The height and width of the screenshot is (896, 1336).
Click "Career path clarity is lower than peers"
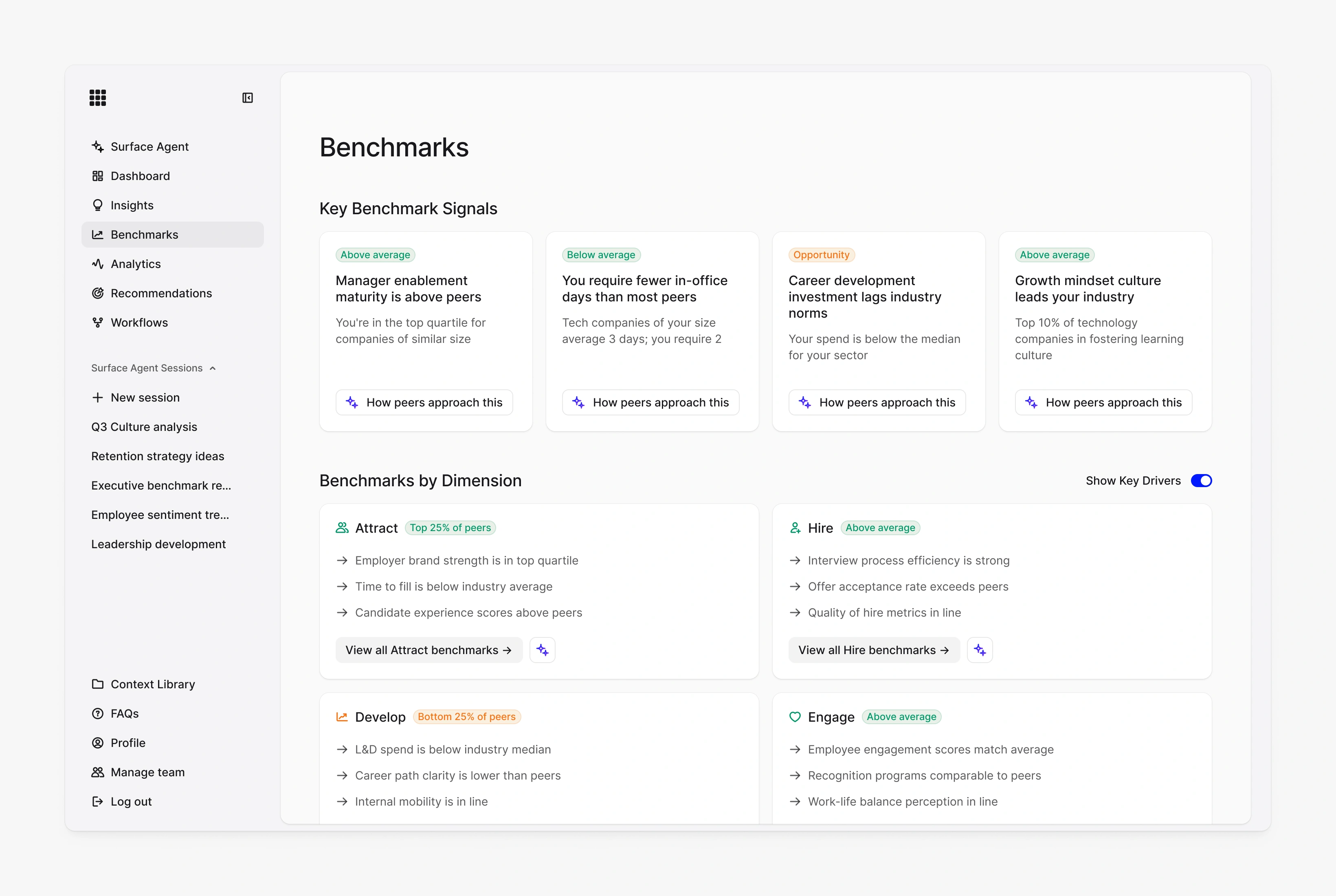pos(458,775)
